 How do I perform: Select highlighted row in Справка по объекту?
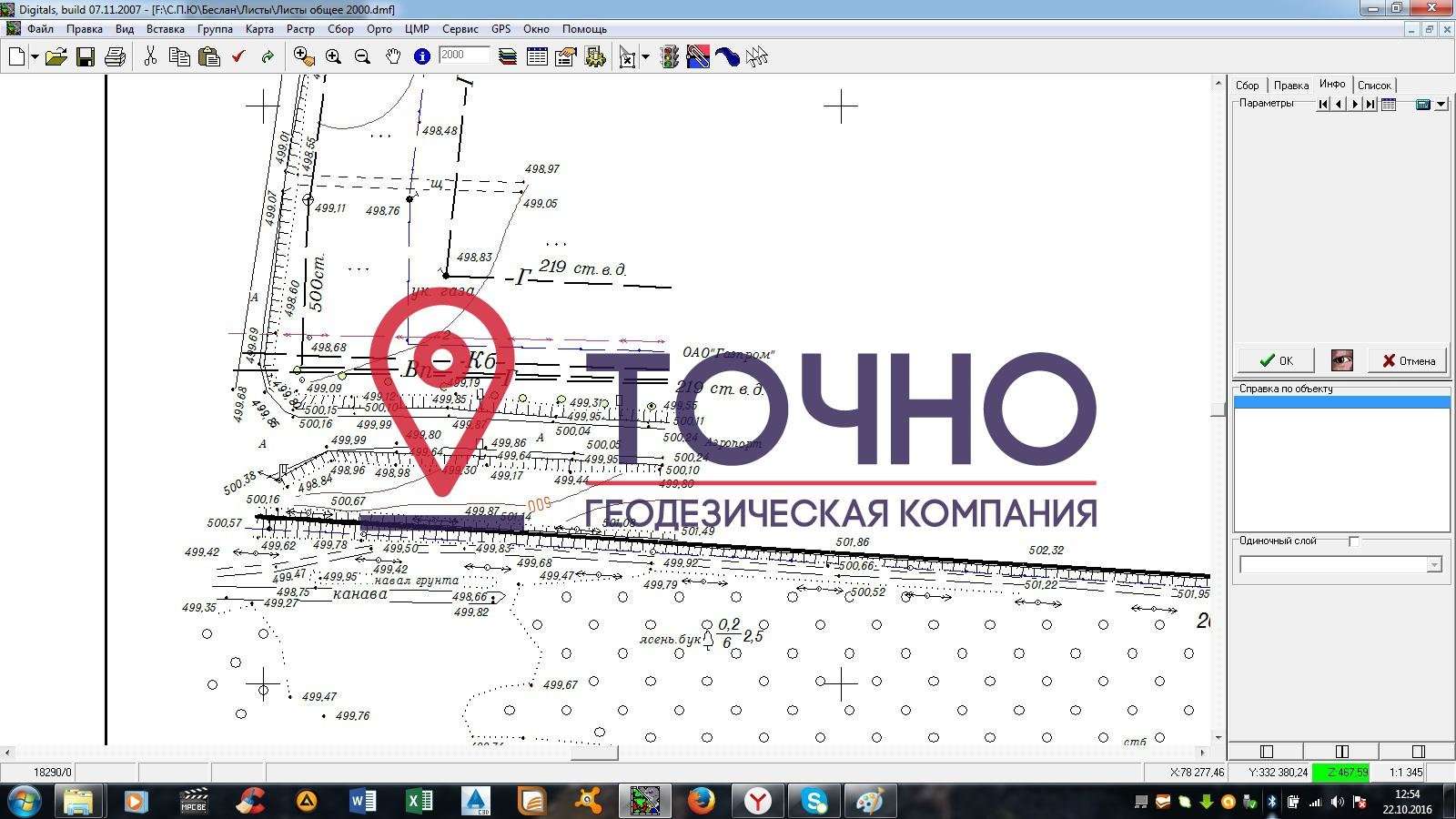tap(1341, 402)
